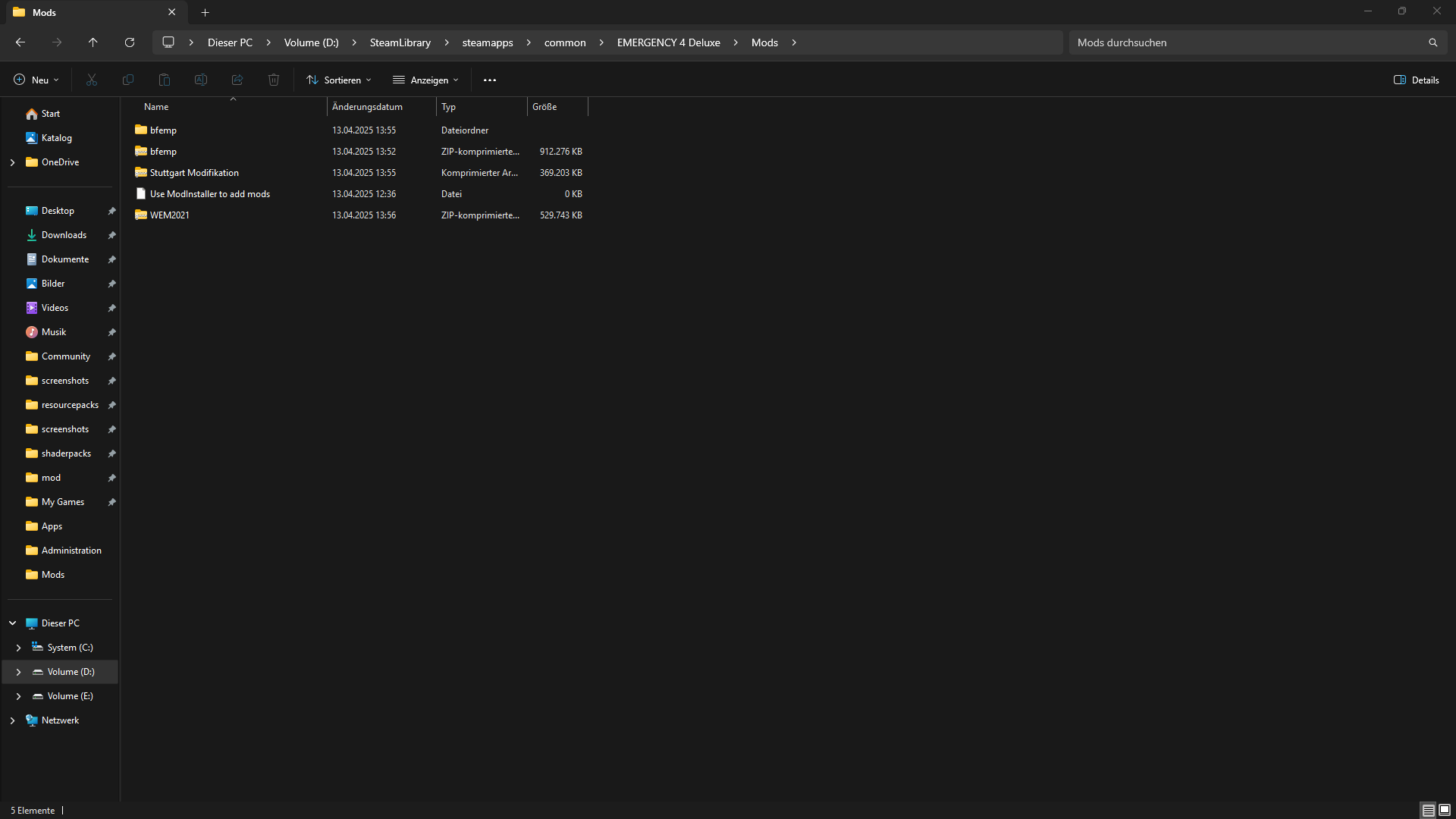Add a new tab with plus icon
The height and width of the screenshot is (819, 1456).
click(x=205, y=12)
